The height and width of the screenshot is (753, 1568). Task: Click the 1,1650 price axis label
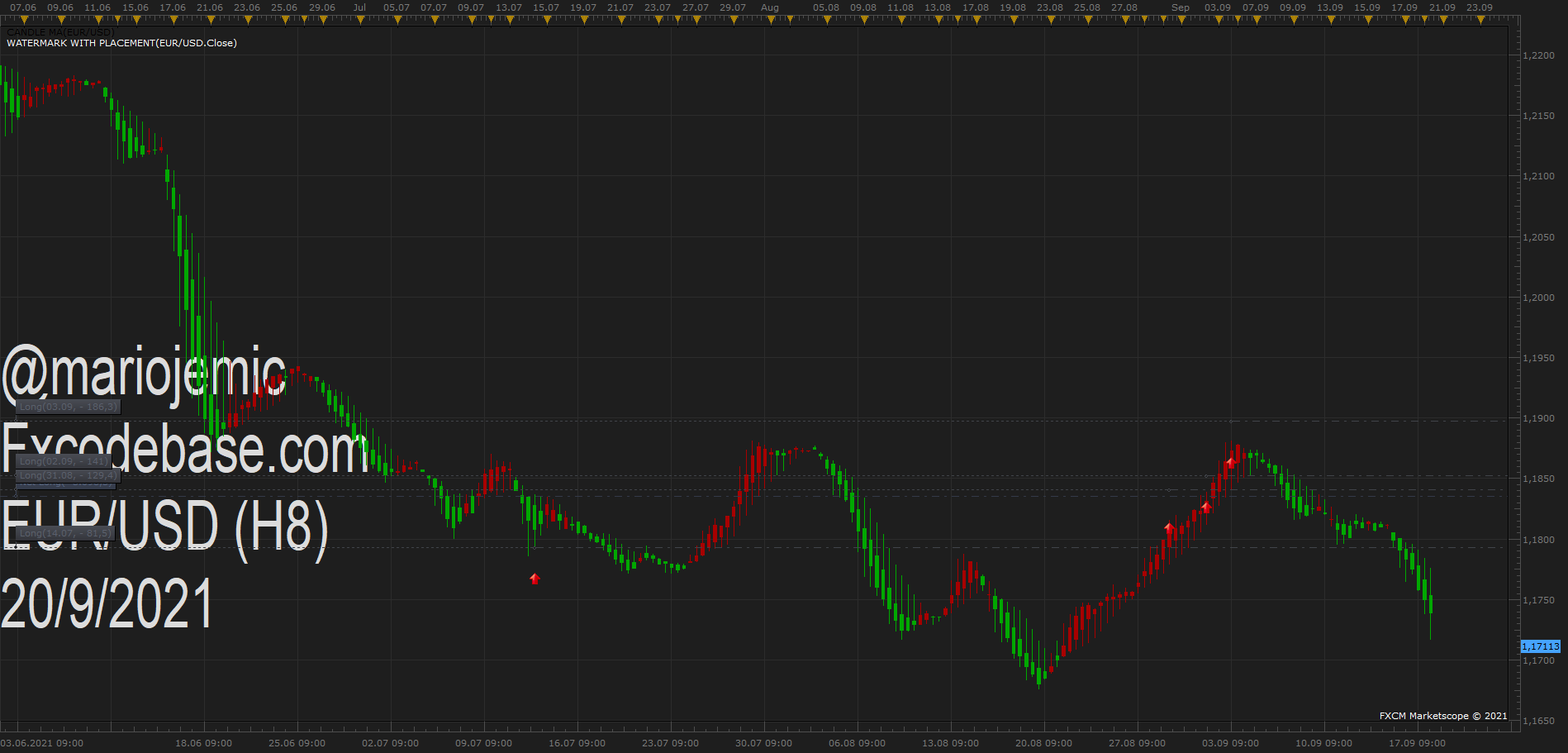(1539, 721)
